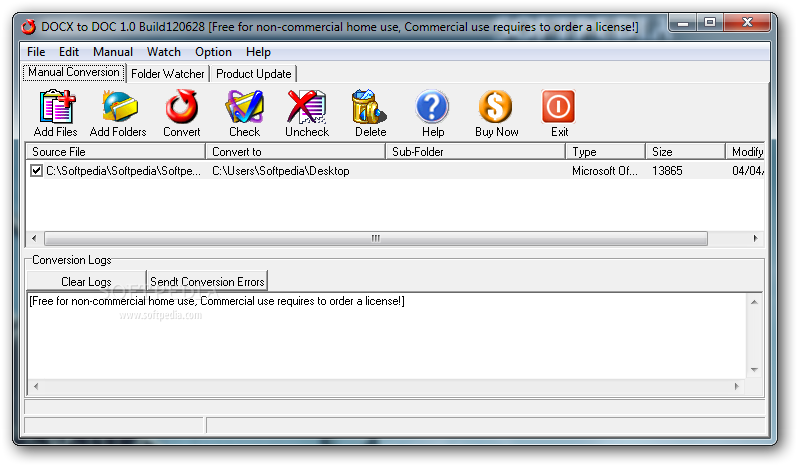Screen dimensions: 798x466
Task: Open the Watch menu
Action: [164, 52]
